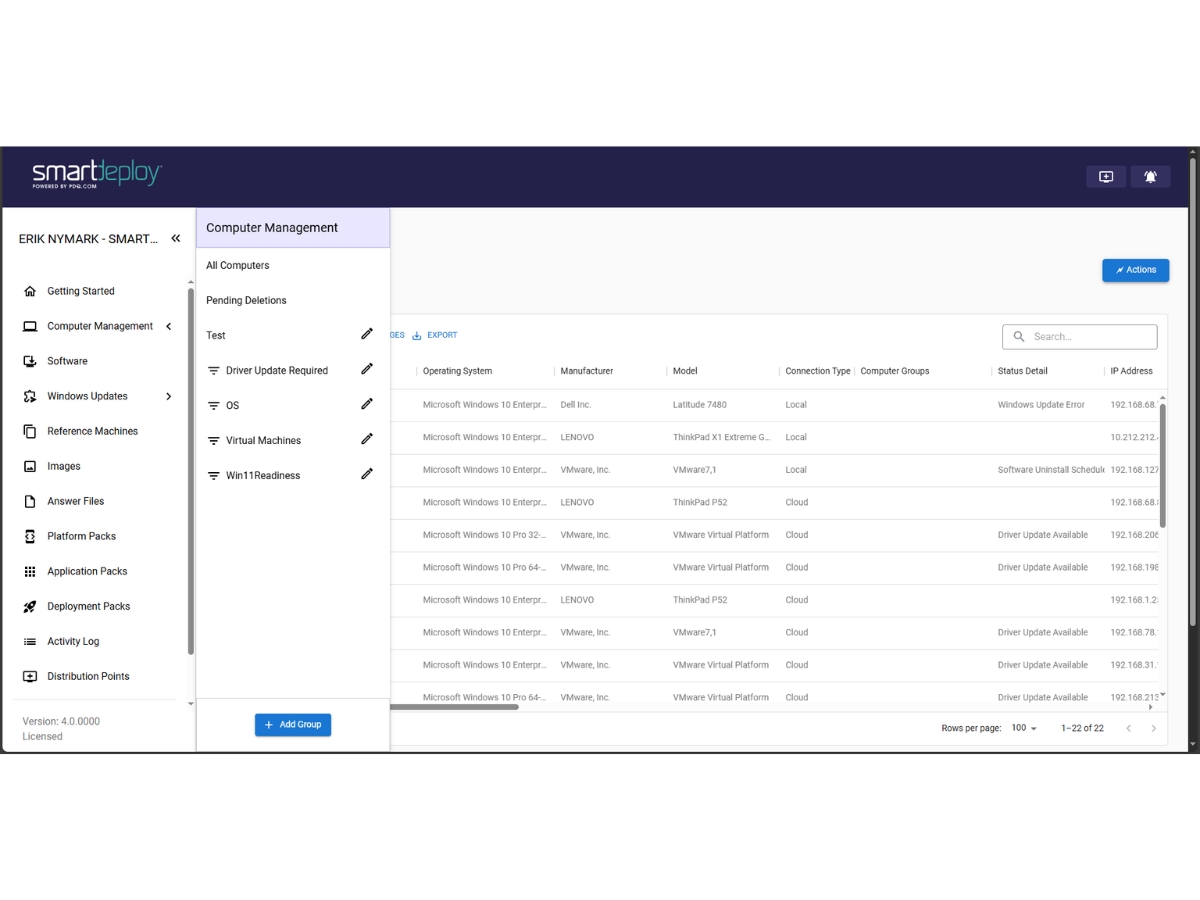Click the Windows Update Error status
1200x900 pixels.
(x=1041, y=405)
